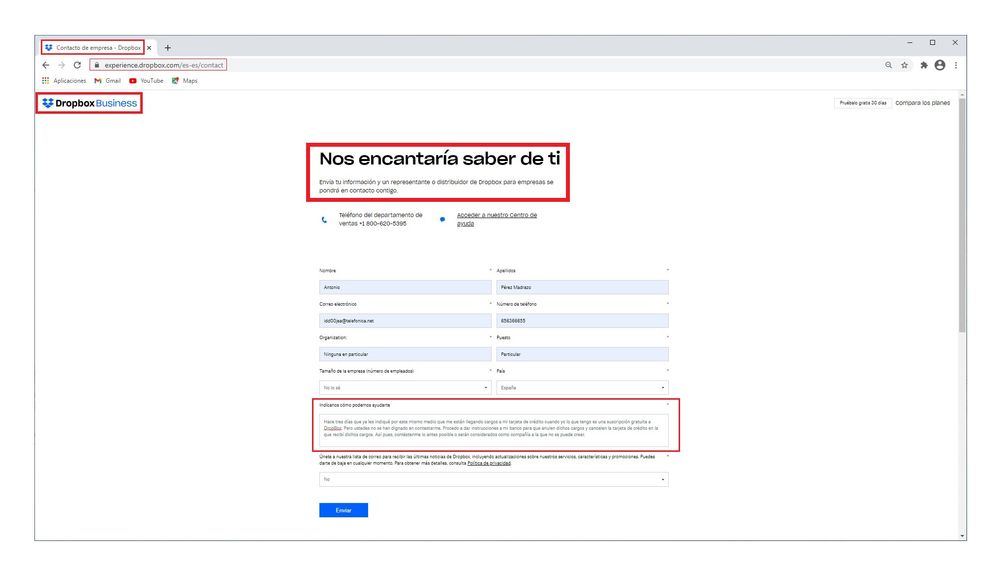999x573 pixels.
Task: Click the heading Nos encantaría saber de ti
Action: click(x=440, y=159)
